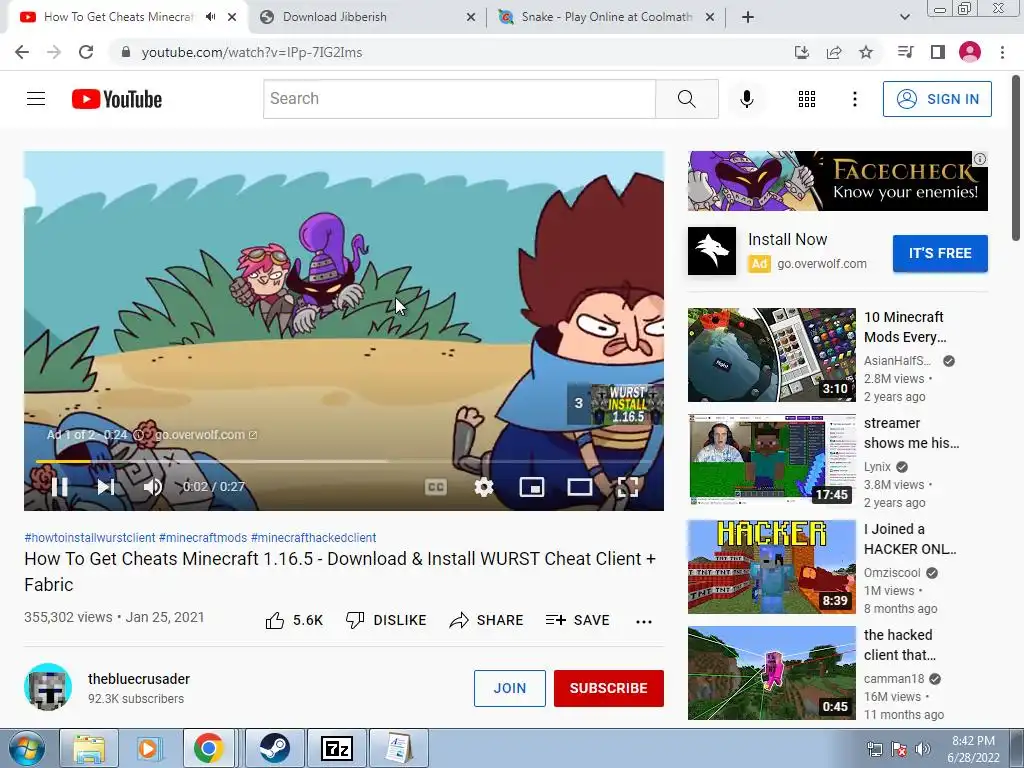Play 10 Minecraft Mods video thumbnail

coord(771,355)
